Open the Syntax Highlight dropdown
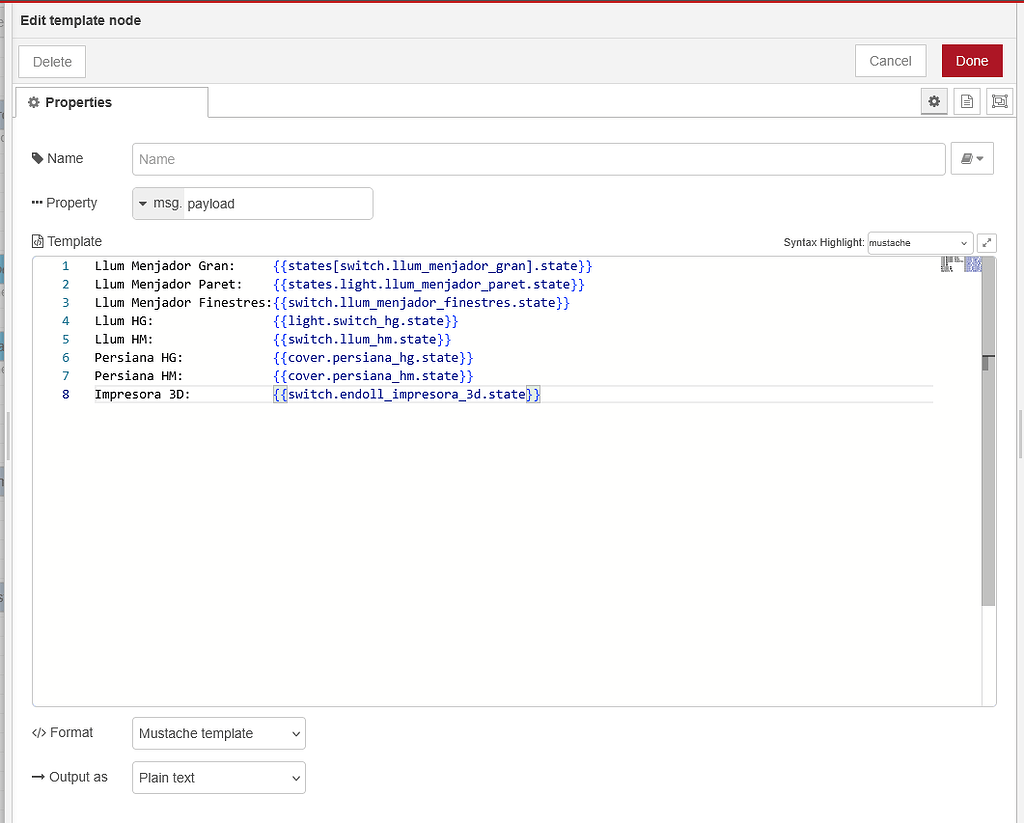The width and height of the screenshot is (1024, 823). pyautogui.click(x=918, y=242)
